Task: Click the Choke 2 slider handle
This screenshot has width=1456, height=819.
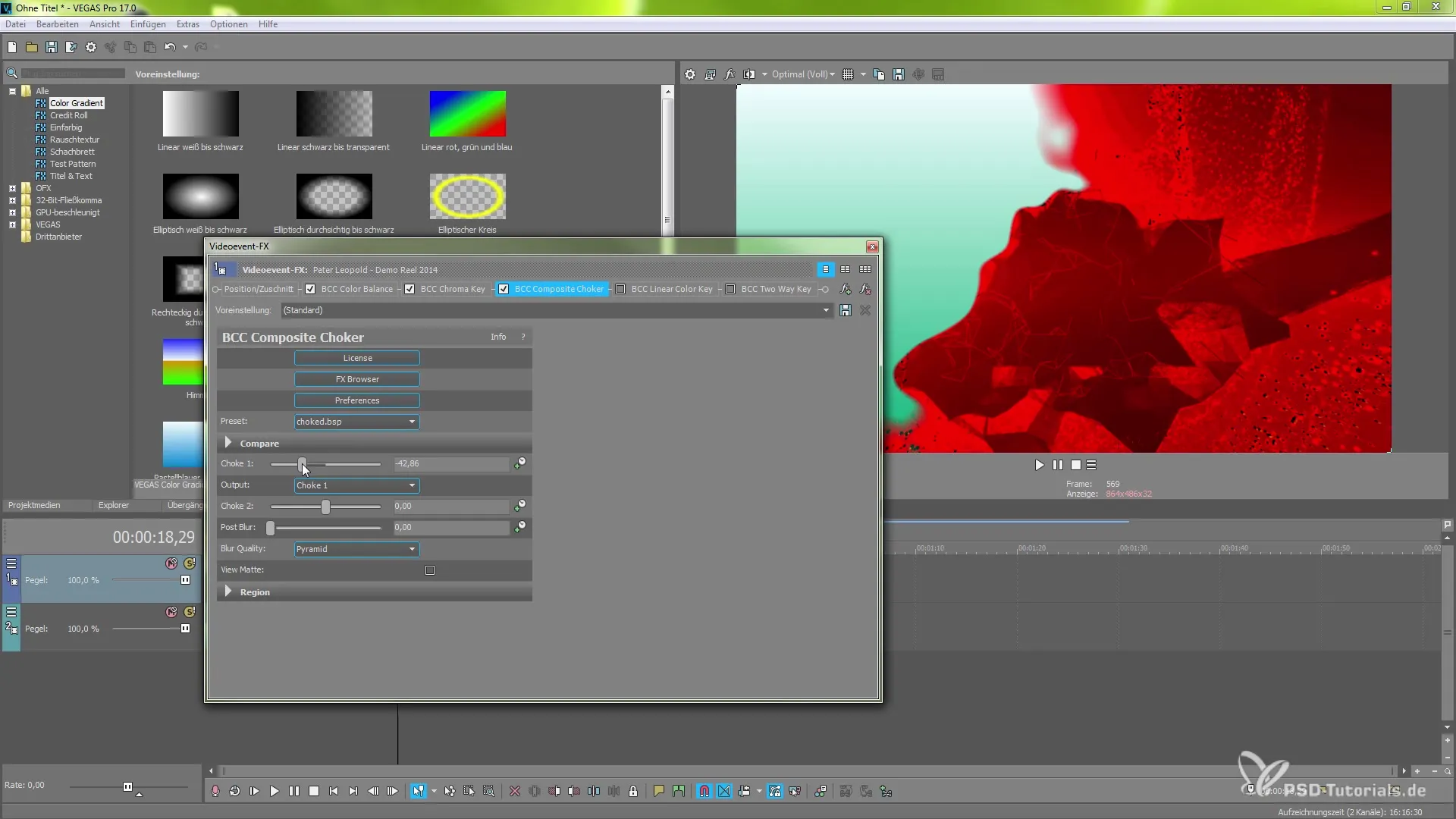Action: coord(325,507)
